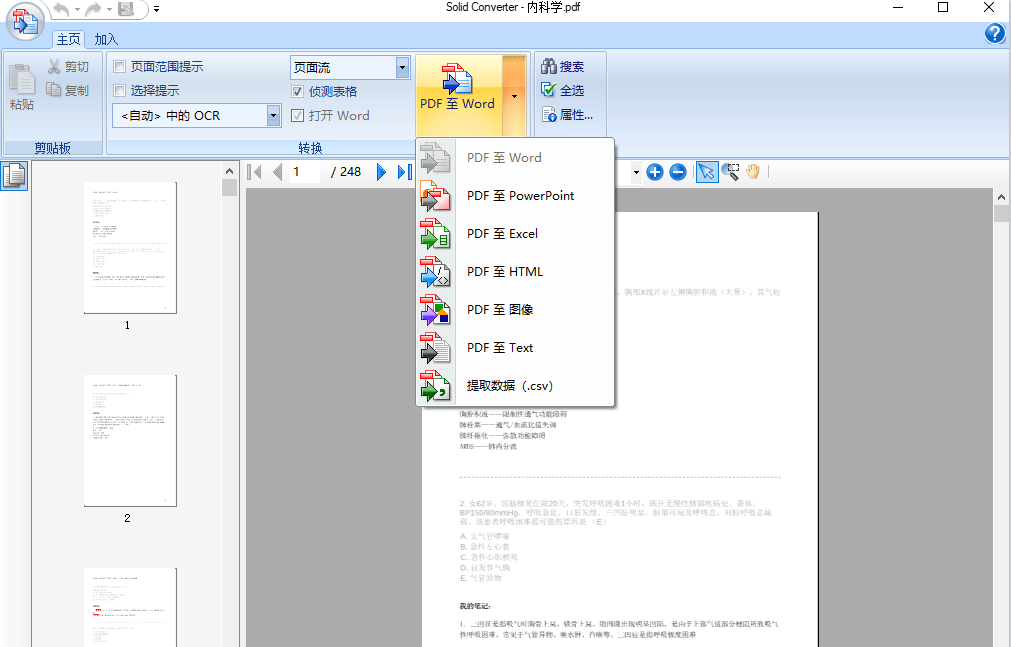Enable the 页面范围提示 checkbox
Viewport: 1011px width, 647px height.
pos(121,65)
